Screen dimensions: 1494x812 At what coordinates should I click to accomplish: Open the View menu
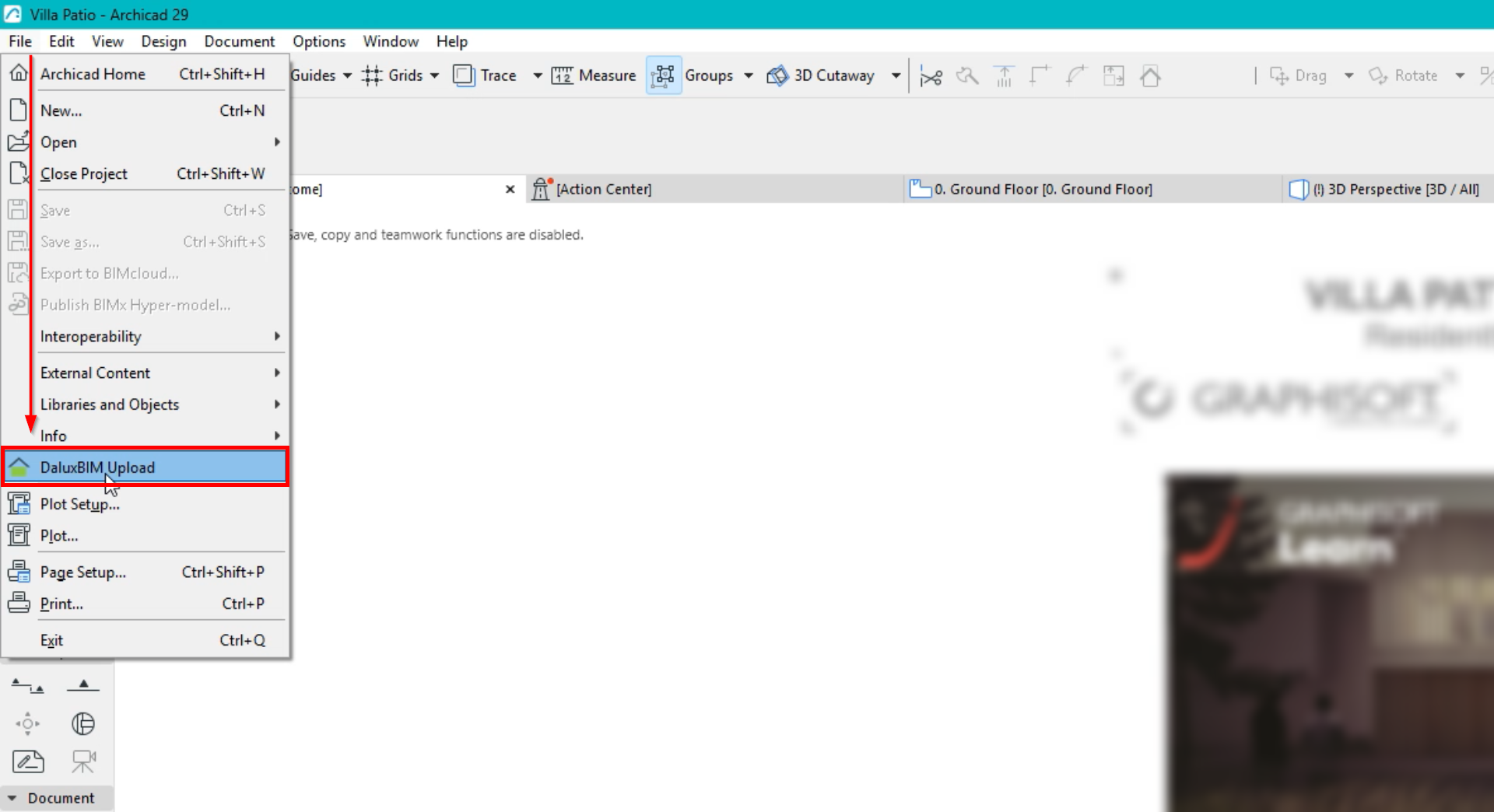point(107,41)
